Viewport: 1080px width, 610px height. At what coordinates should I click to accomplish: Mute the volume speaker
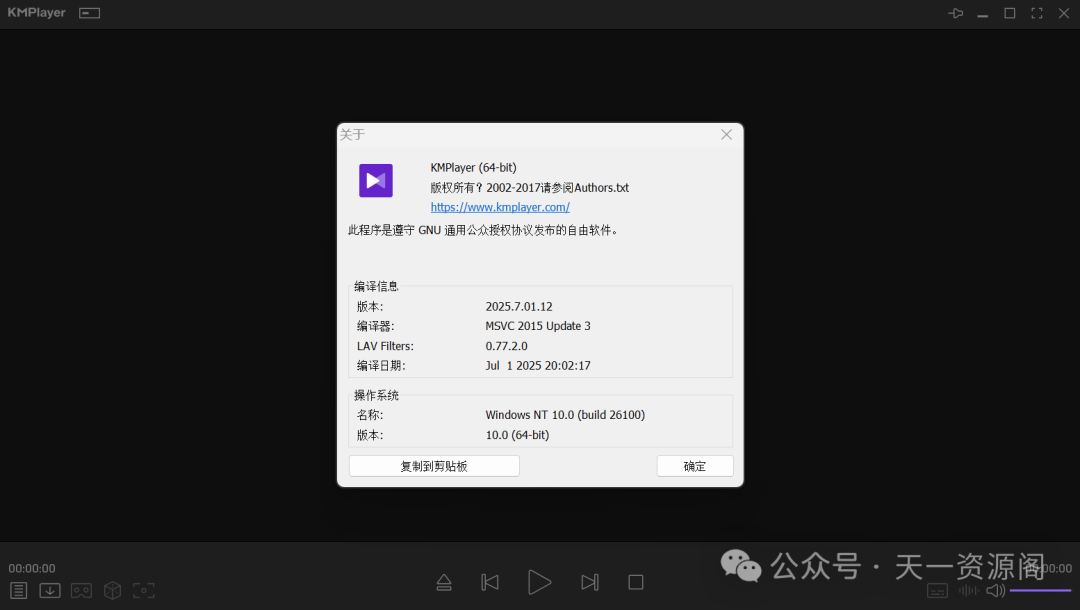click(x=996, y=590)
